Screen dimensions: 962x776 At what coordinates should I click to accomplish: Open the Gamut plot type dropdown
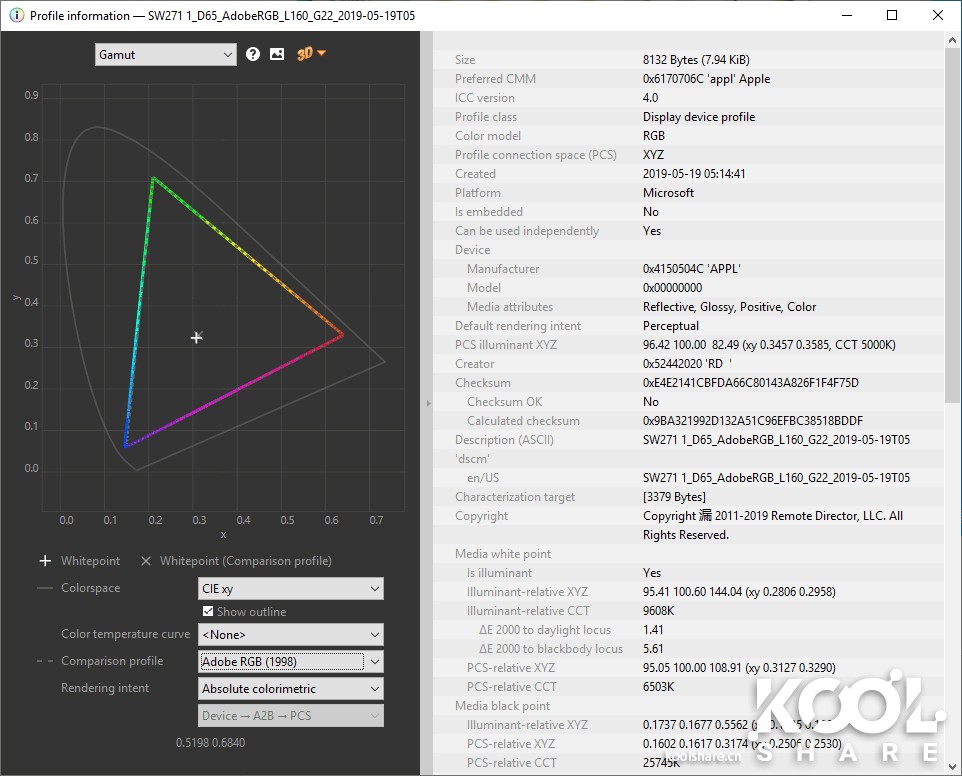[166, 55]
